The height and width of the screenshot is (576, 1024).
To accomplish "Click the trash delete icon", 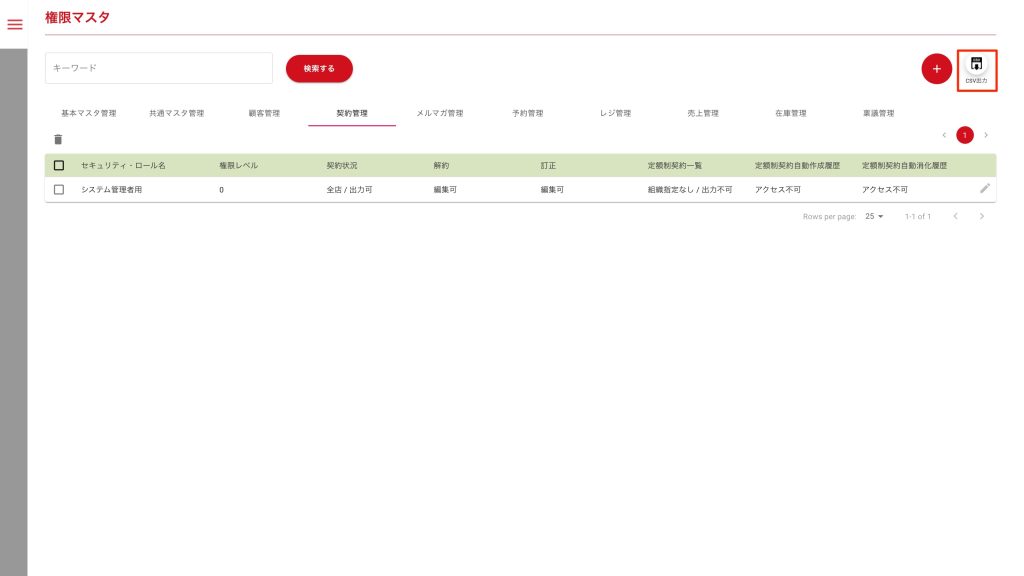I will pyautogui.click(x=58, y=139).
